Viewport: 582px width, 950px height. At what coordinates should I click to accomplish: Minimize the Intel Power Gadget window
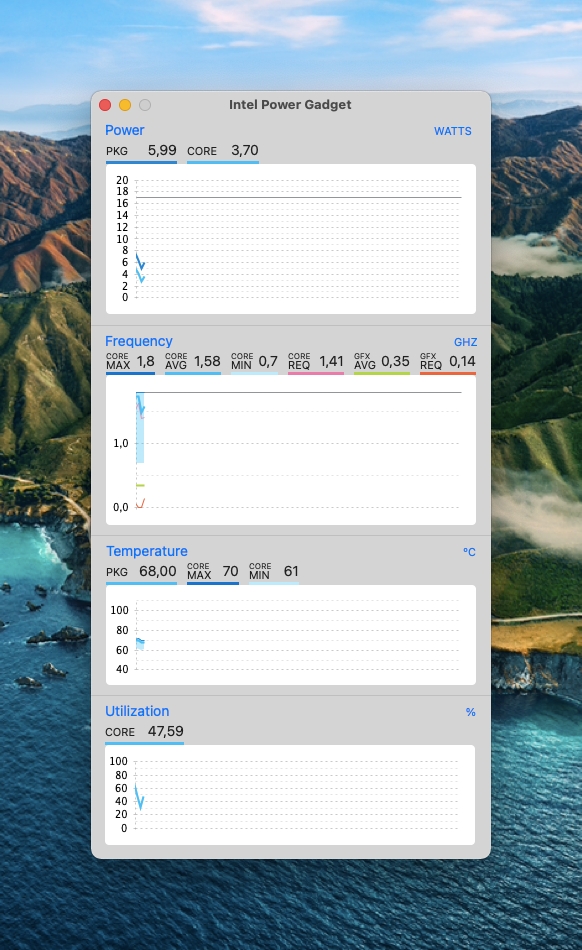click(x=125, y=105)
